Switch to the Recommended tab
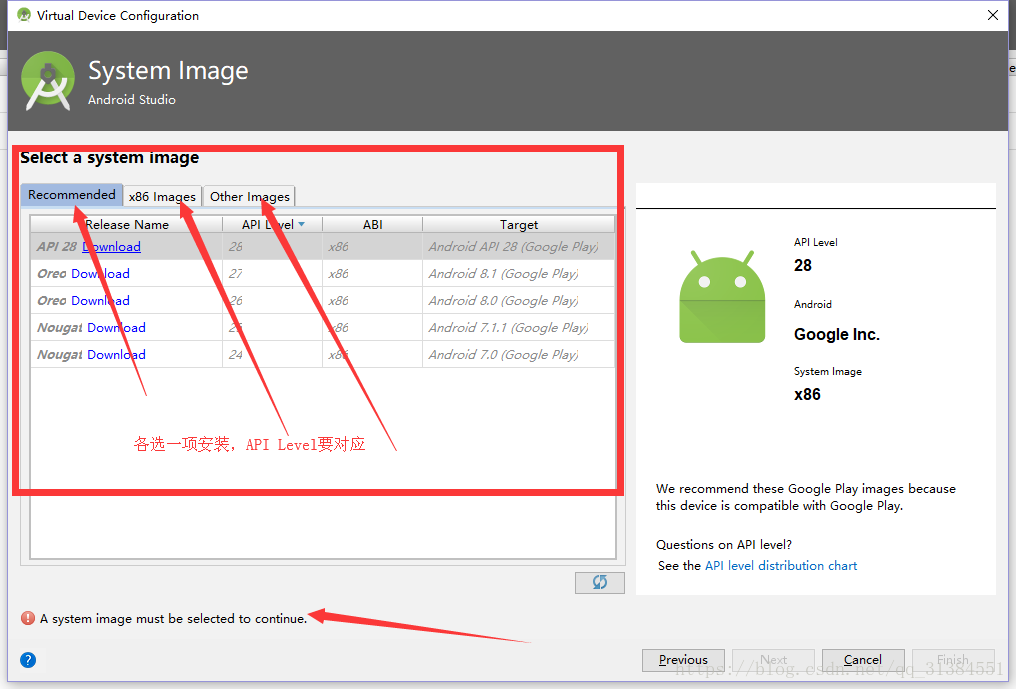 coord(71,194)
